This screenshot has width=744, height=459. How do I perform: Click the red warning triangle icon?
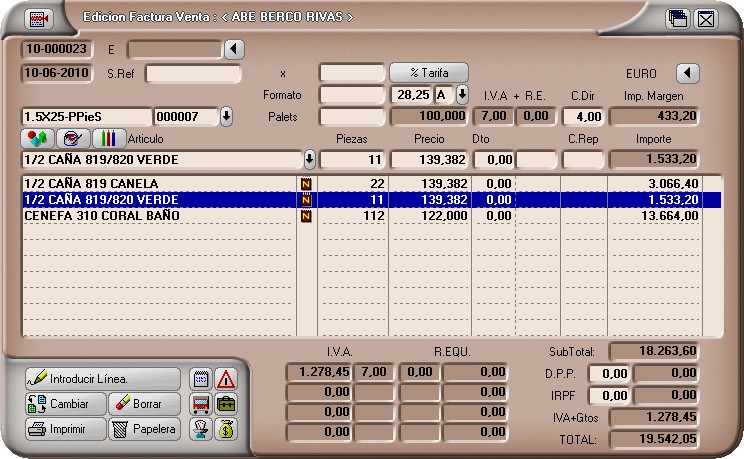[226, 379]
